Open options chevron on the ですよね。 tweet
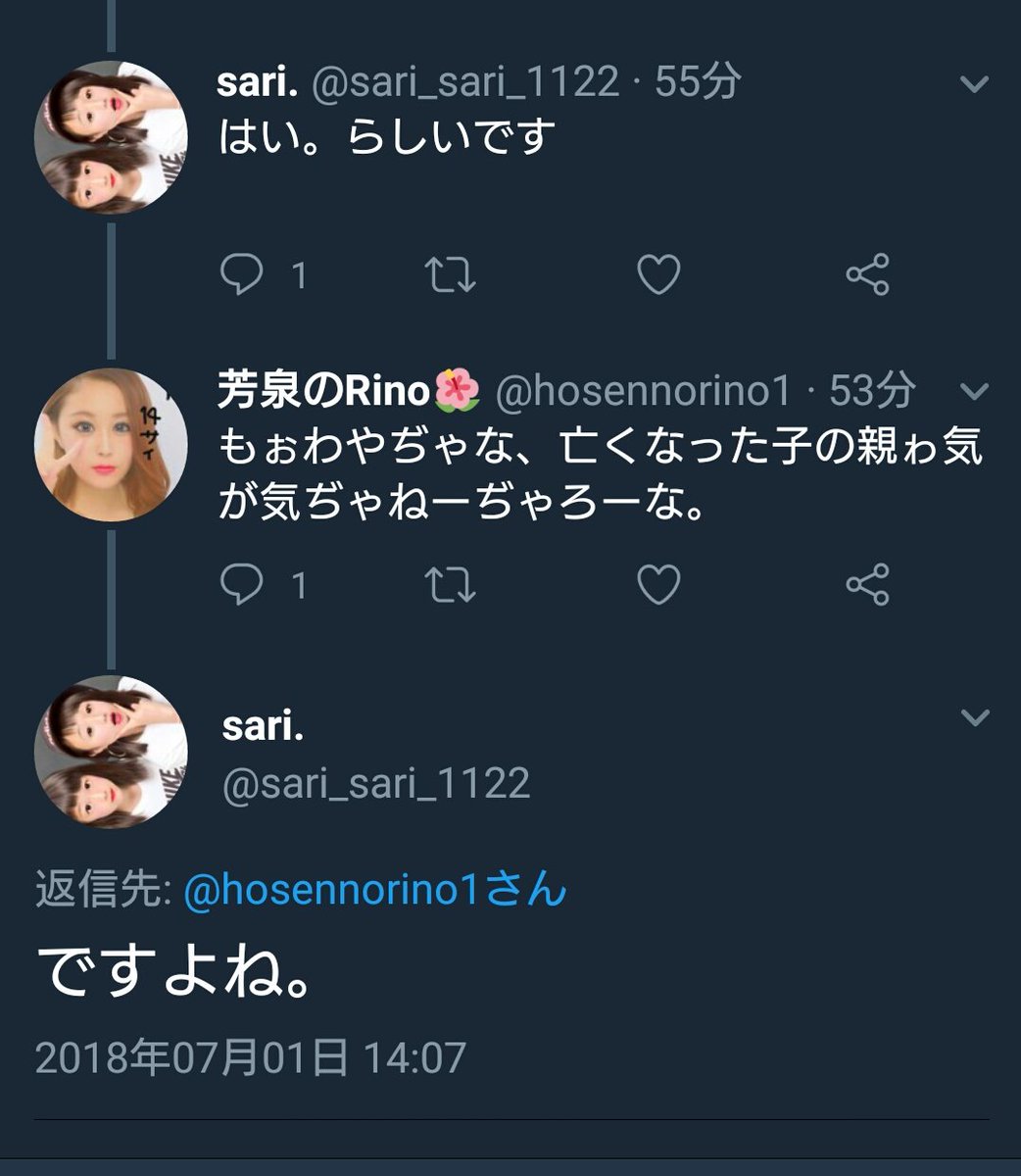The width and height of the screenshot is (1021, 1176). (x=975, y=718)
